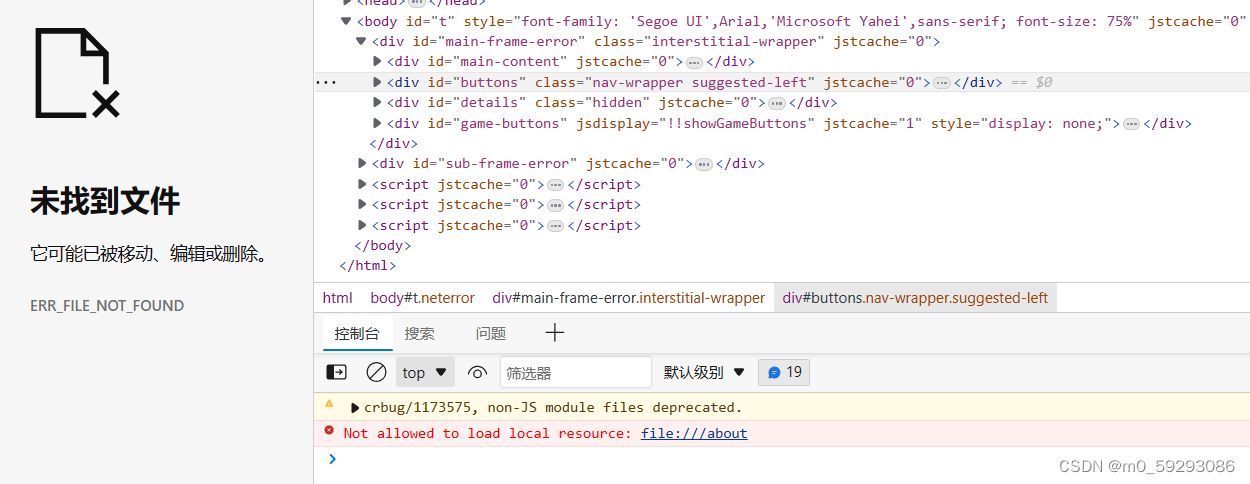
Task: Collapse the main-frame-error div node
Action: [361, 41]
